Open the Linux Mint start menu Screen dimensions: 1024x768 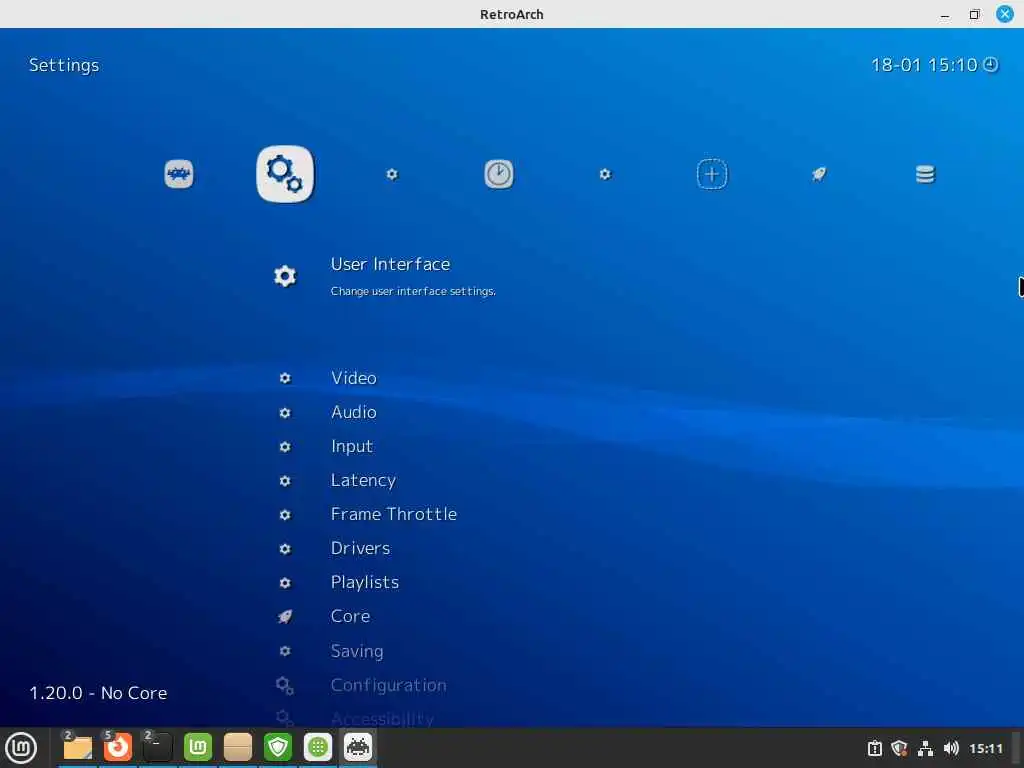point(21,748)
